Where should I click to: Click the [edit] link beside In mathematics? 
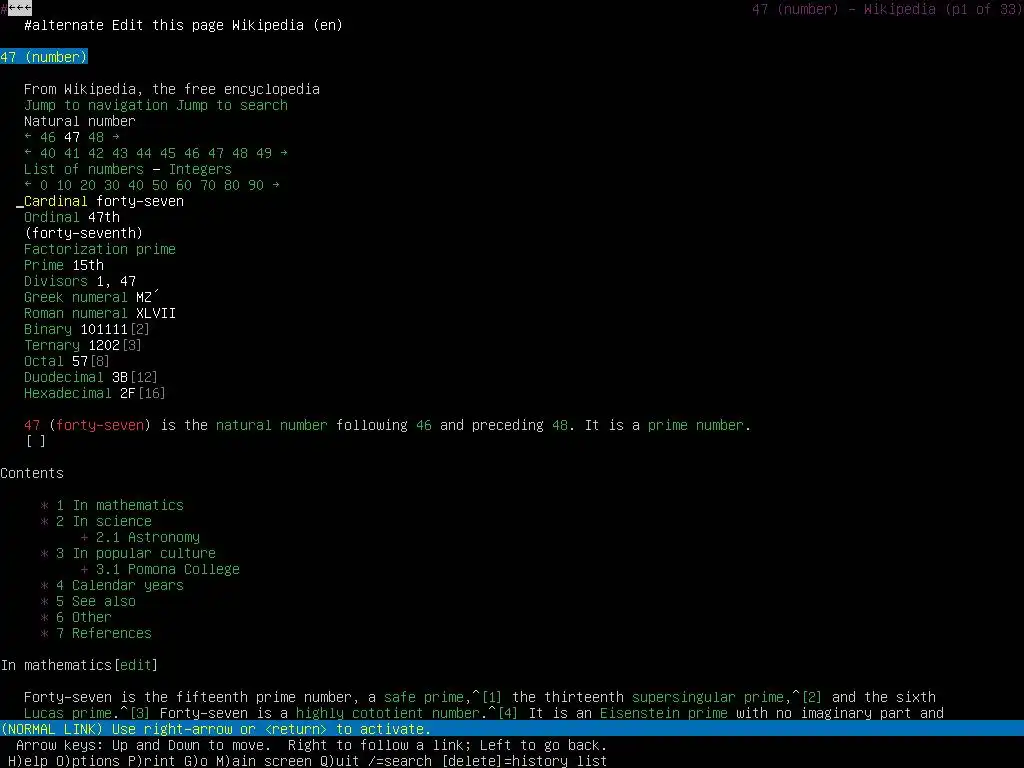[136, 665]
